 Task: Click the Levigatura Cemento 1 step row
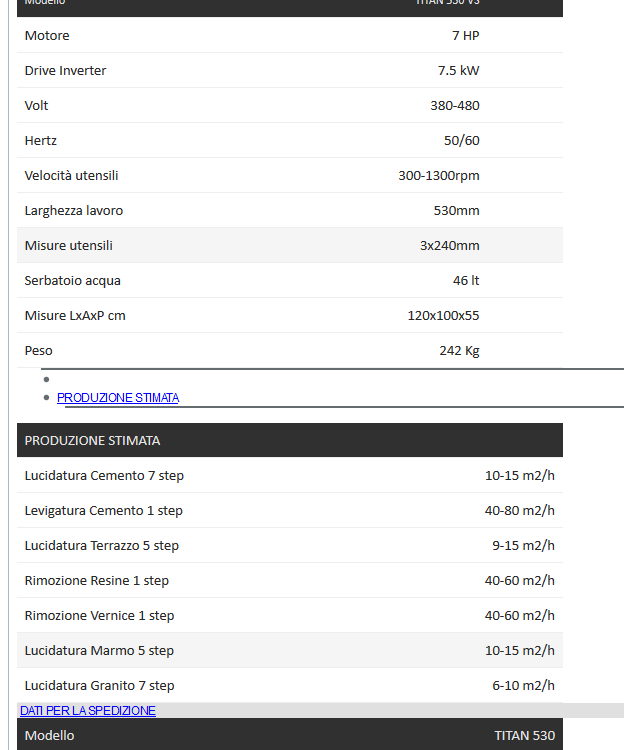(x=290, y=510)
